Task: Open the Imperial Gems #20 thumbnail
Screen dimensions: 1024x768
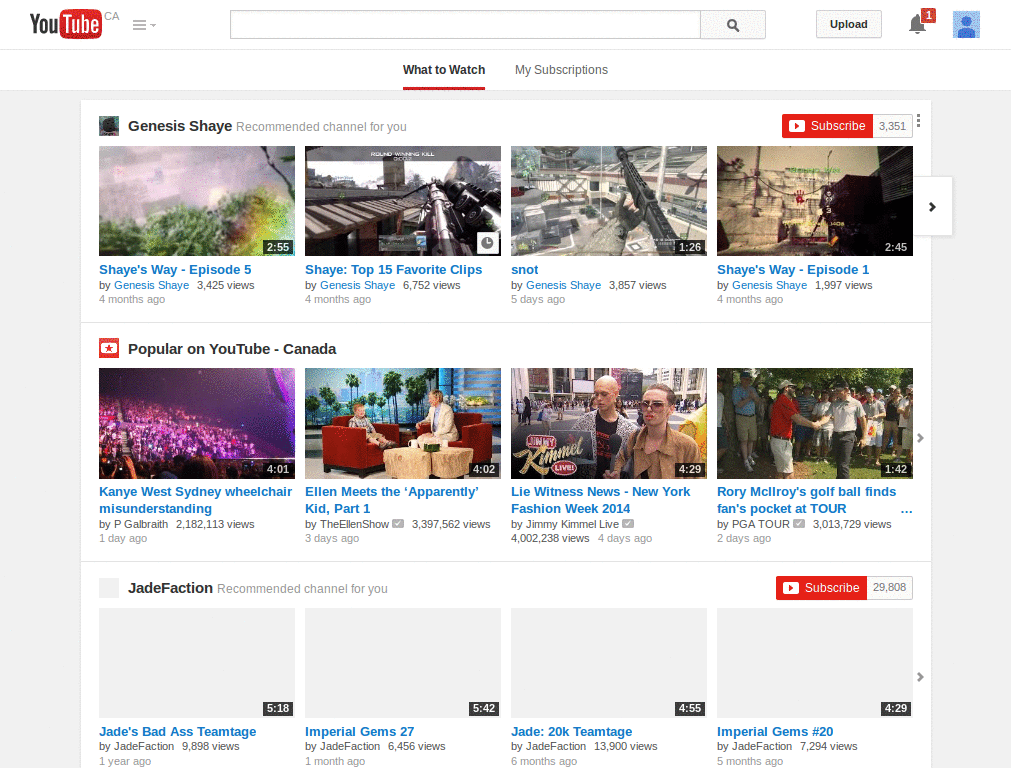Action: pyautogui.click(x=815, y=663)
